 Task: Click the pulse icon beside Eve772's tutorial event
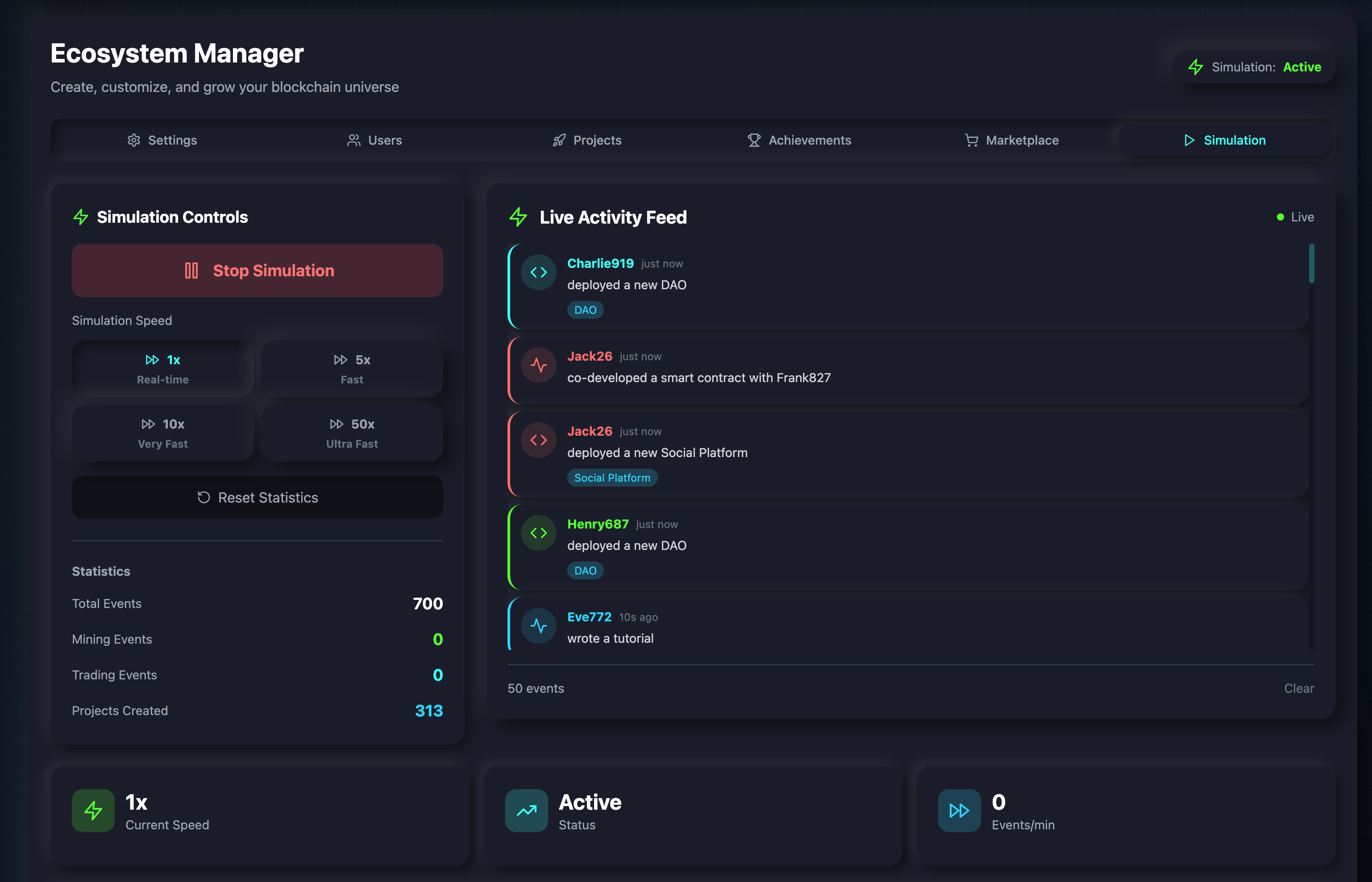(x=538, y=626)
